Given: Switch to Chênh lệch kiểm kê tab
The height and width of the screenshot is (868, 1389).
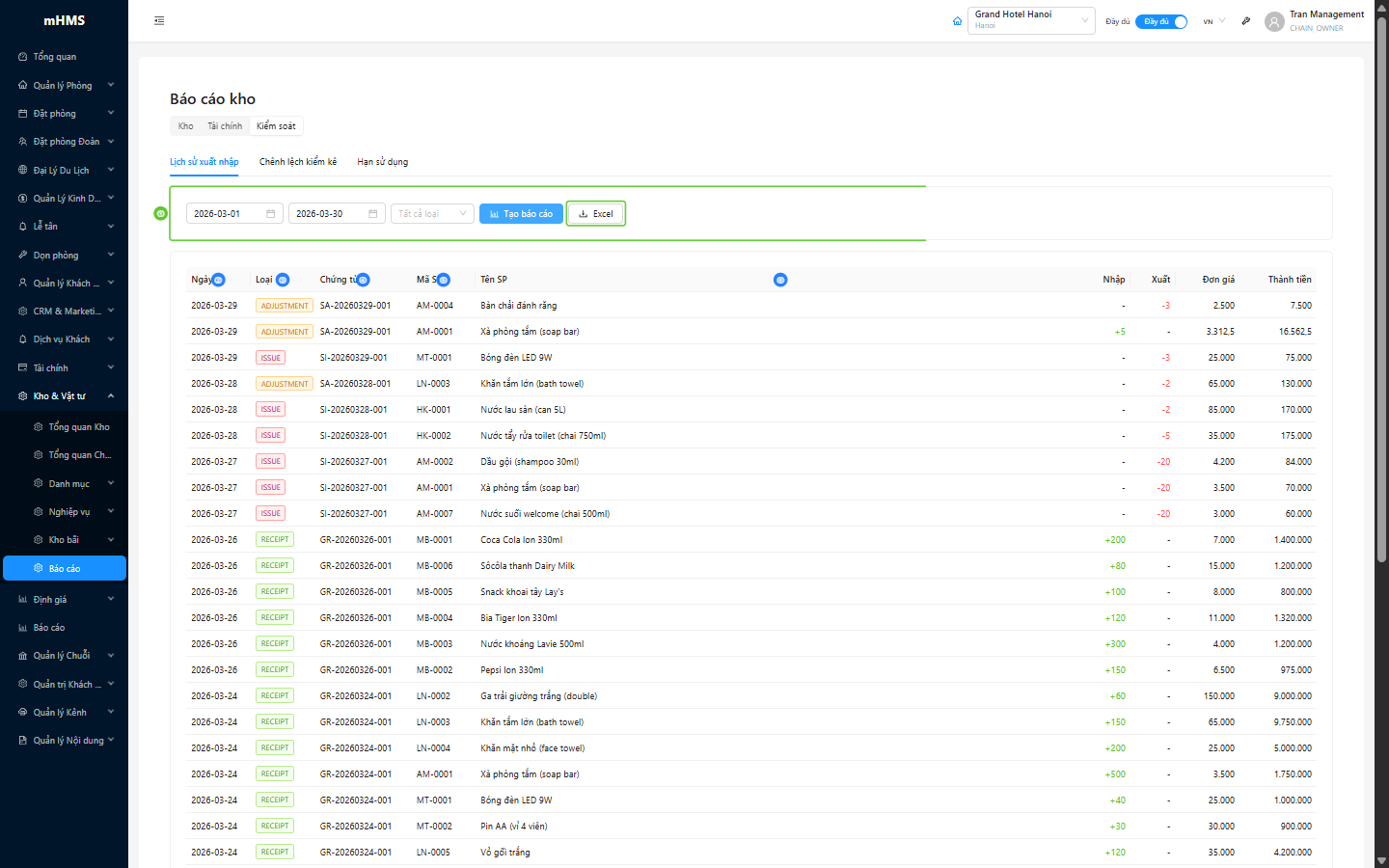Looking at the screenshot, I should pyautogui.click(x=298, y=162).
